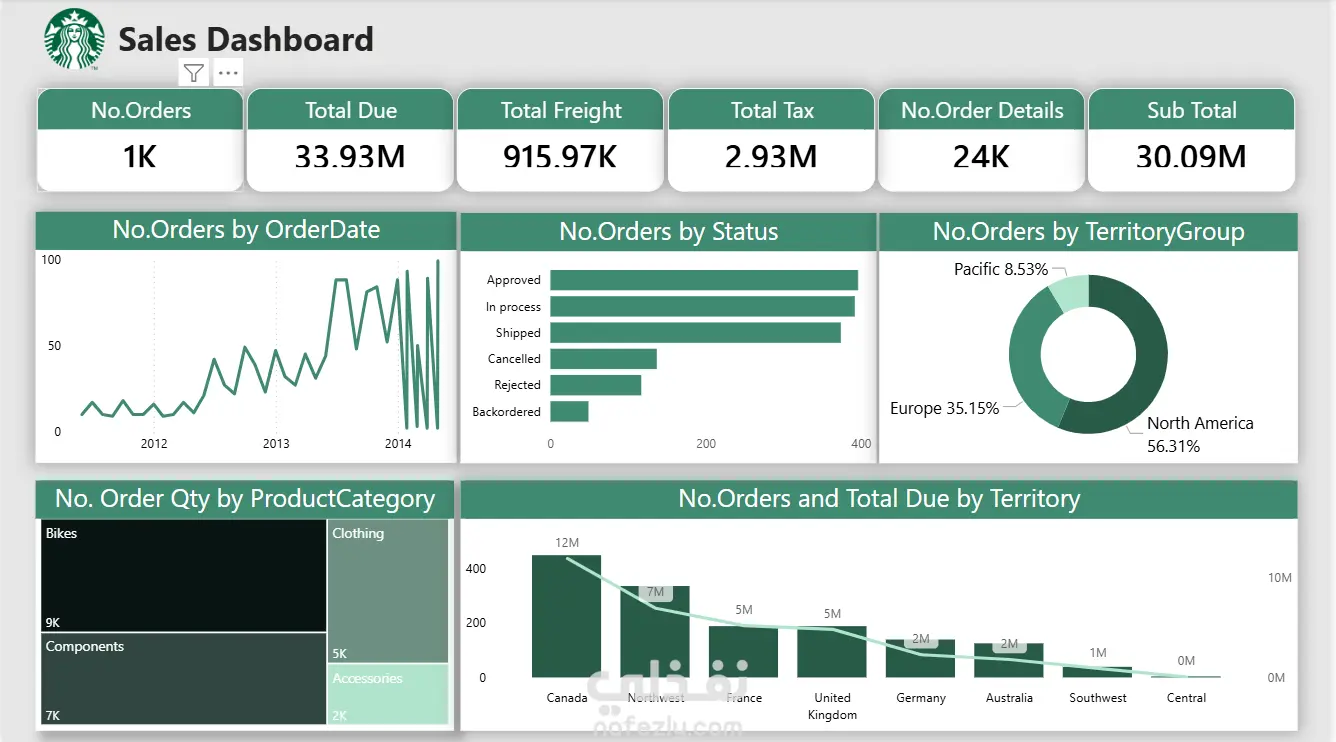Click the Starbucks logo
The image size is (1336, 742).
[74, 39]
